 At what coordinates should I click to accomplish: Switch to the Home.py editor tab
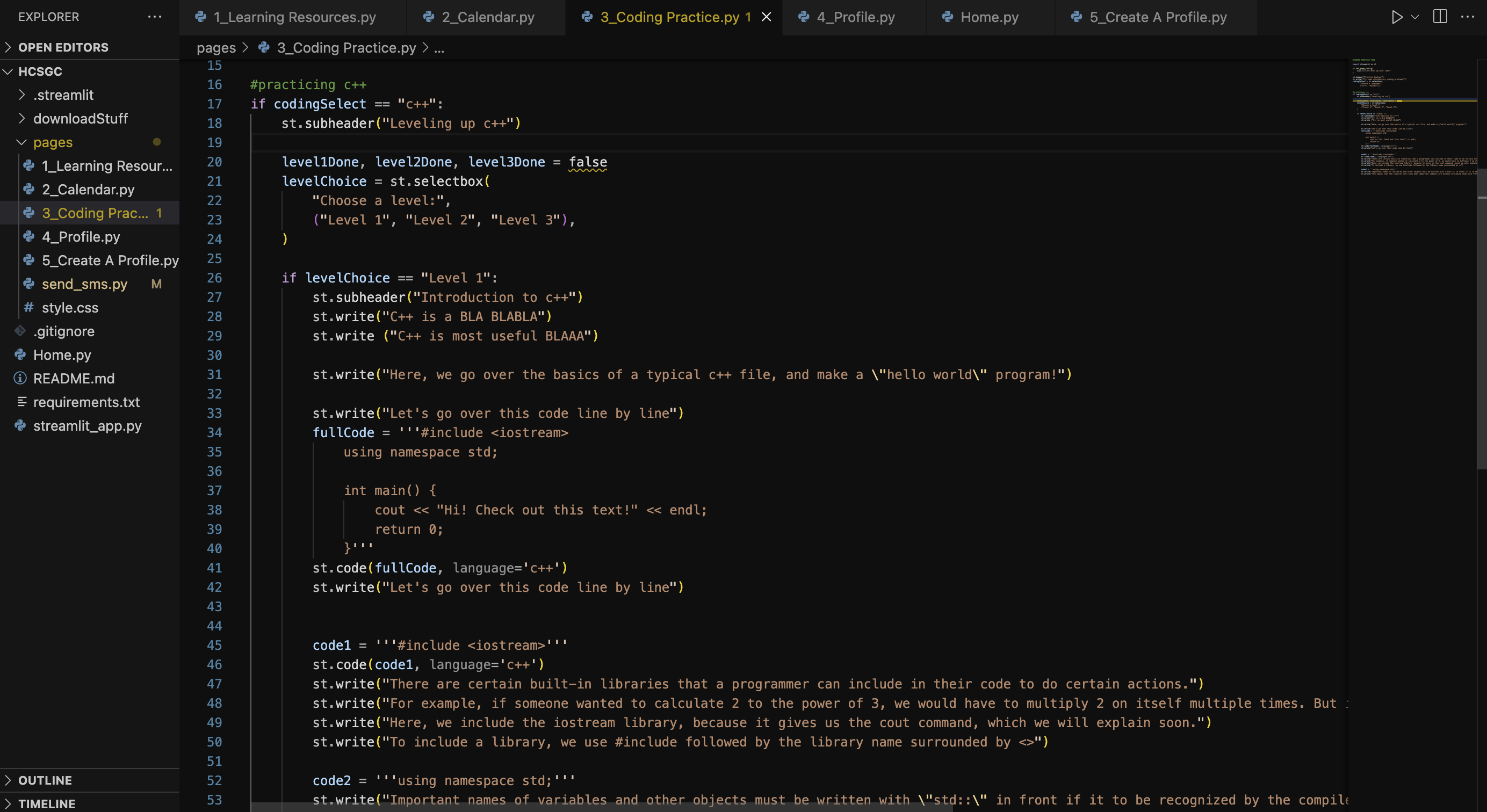tap(989, 17)
